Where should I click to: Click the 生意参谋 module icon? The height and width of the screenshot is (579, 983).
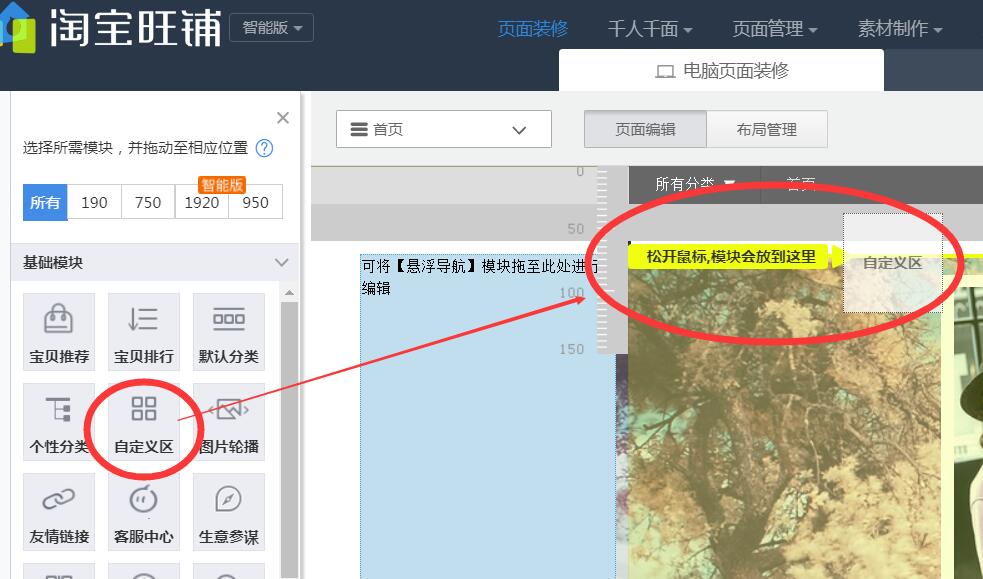pos(228,511)
